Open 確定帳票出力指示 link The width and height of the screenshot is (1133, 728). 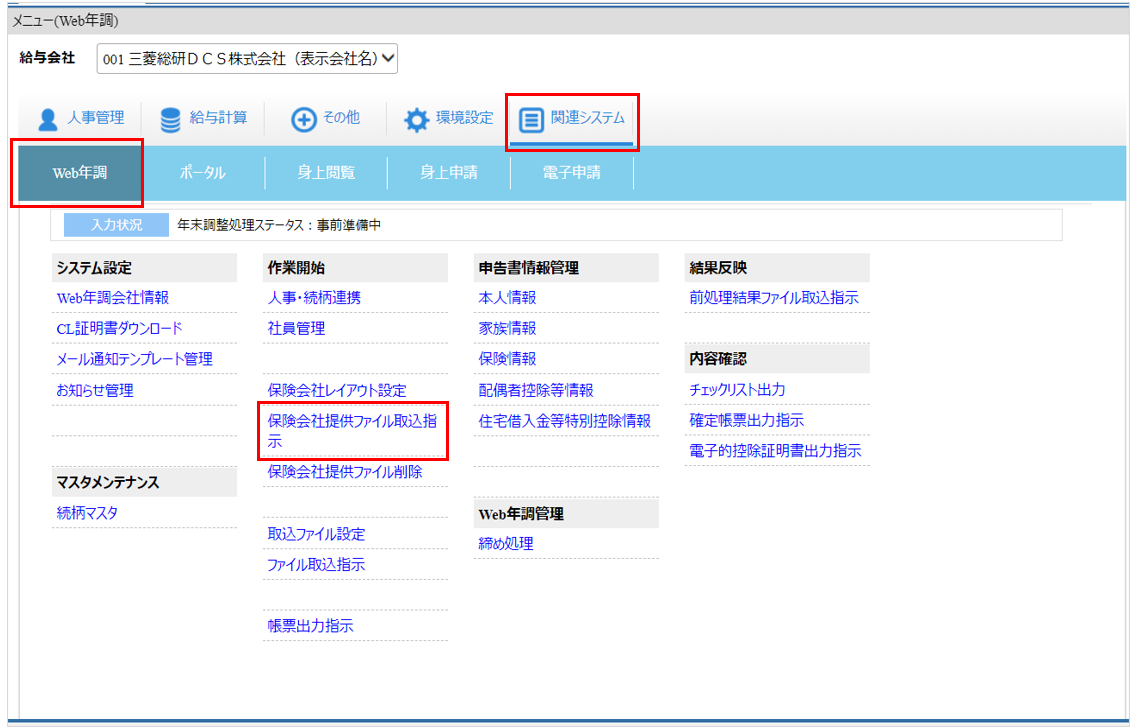(x=746, y=420)
